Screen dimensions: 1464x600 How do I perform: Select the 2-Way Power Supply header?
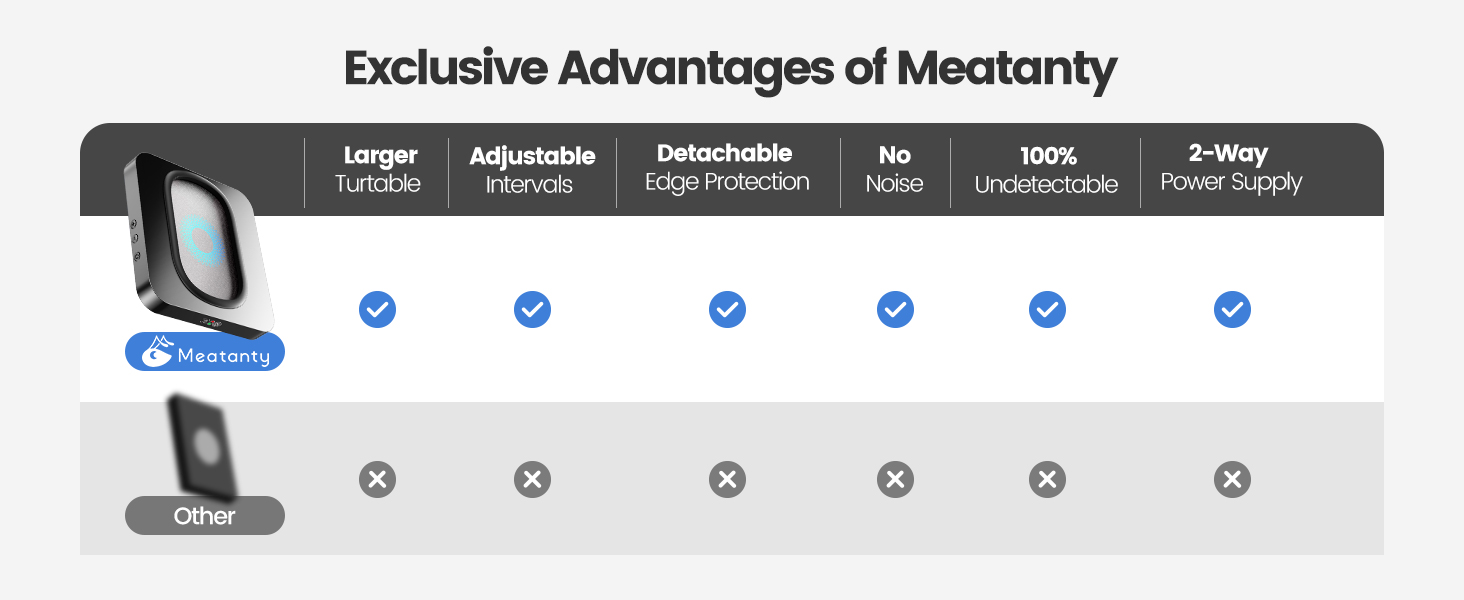coord(1231,168)
